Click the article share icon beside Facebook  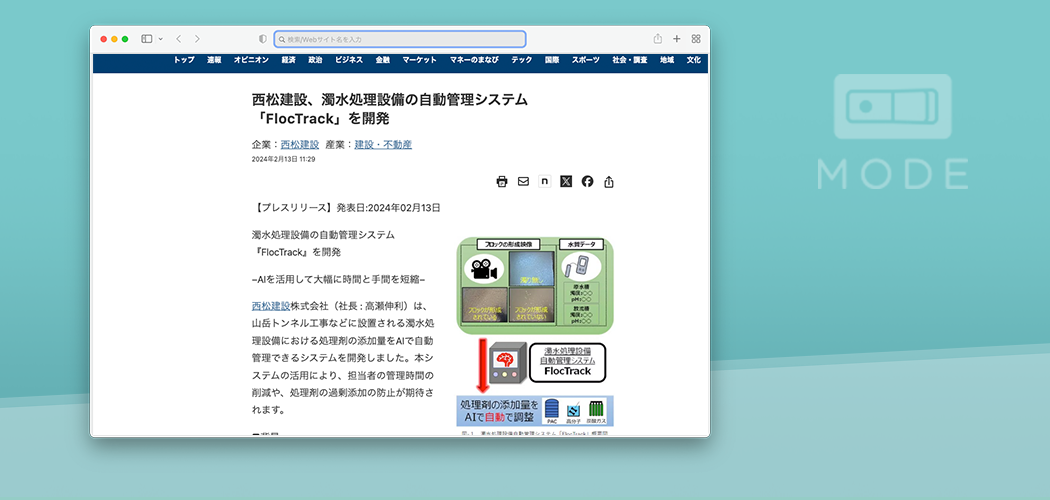point(609,182)
